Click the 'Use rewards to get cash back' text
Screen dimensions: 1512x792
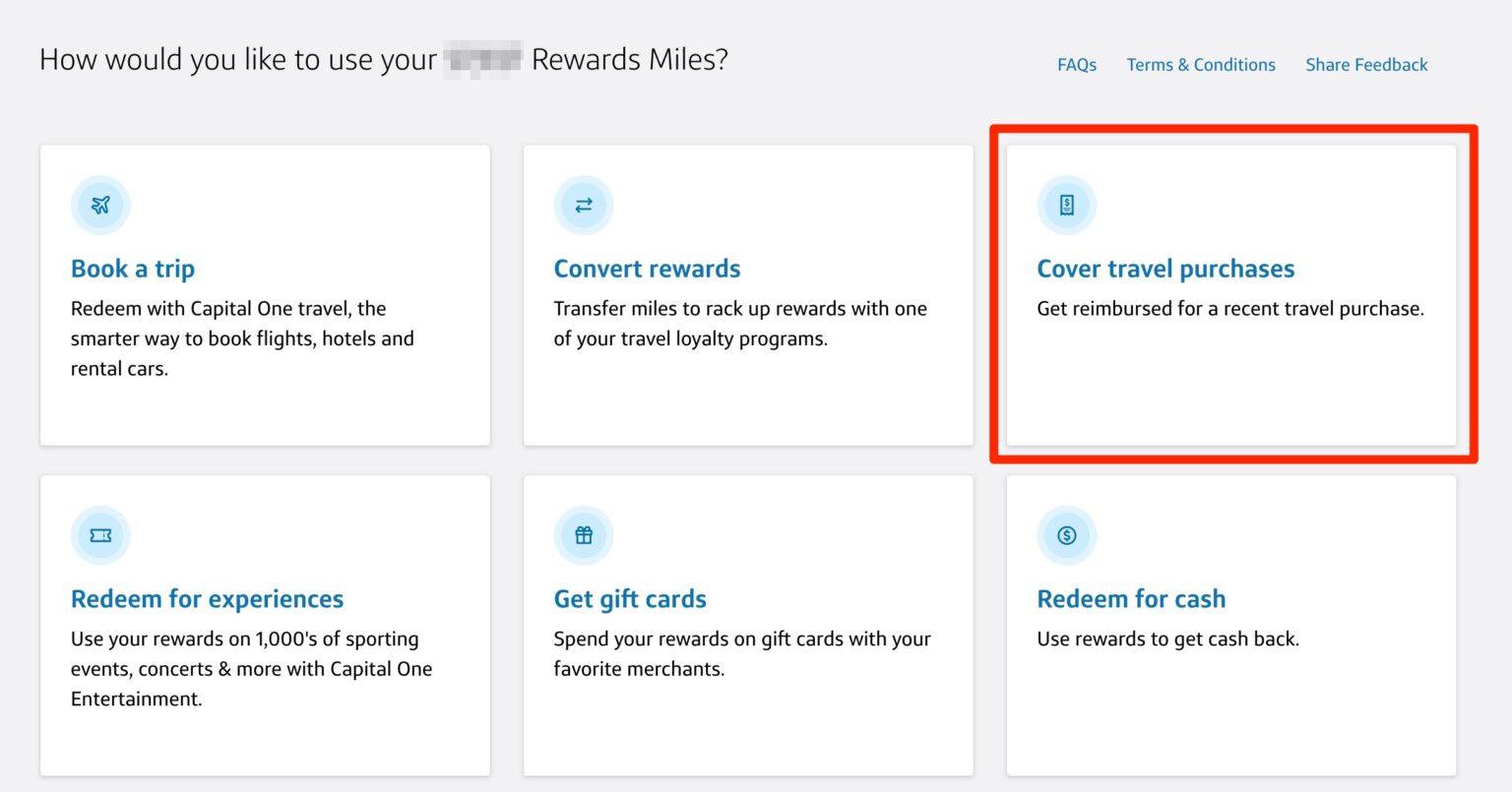[x=1167, y=640]
